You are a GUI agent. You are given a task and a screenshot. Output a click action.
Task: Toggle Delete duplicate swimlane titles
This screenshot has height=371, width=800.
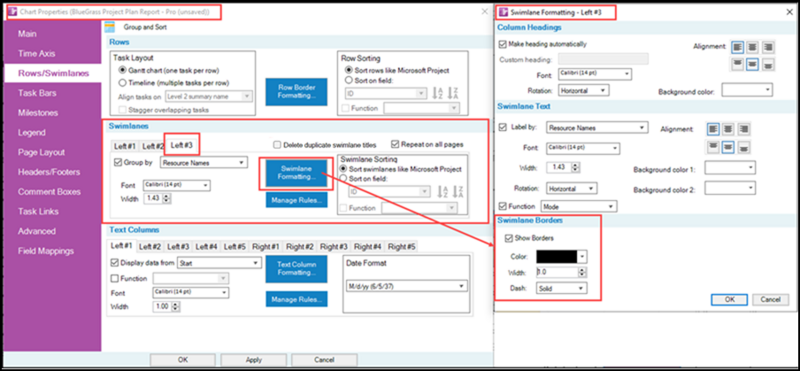pyautogui.click(x=278, y=144)
